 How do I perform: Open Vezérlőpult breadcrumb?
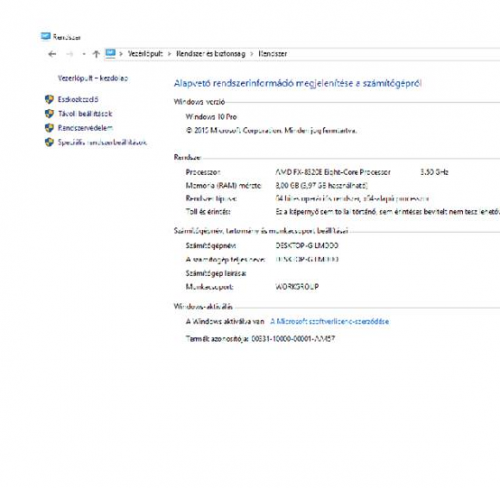pyautogui.click(x=145, y=54)
